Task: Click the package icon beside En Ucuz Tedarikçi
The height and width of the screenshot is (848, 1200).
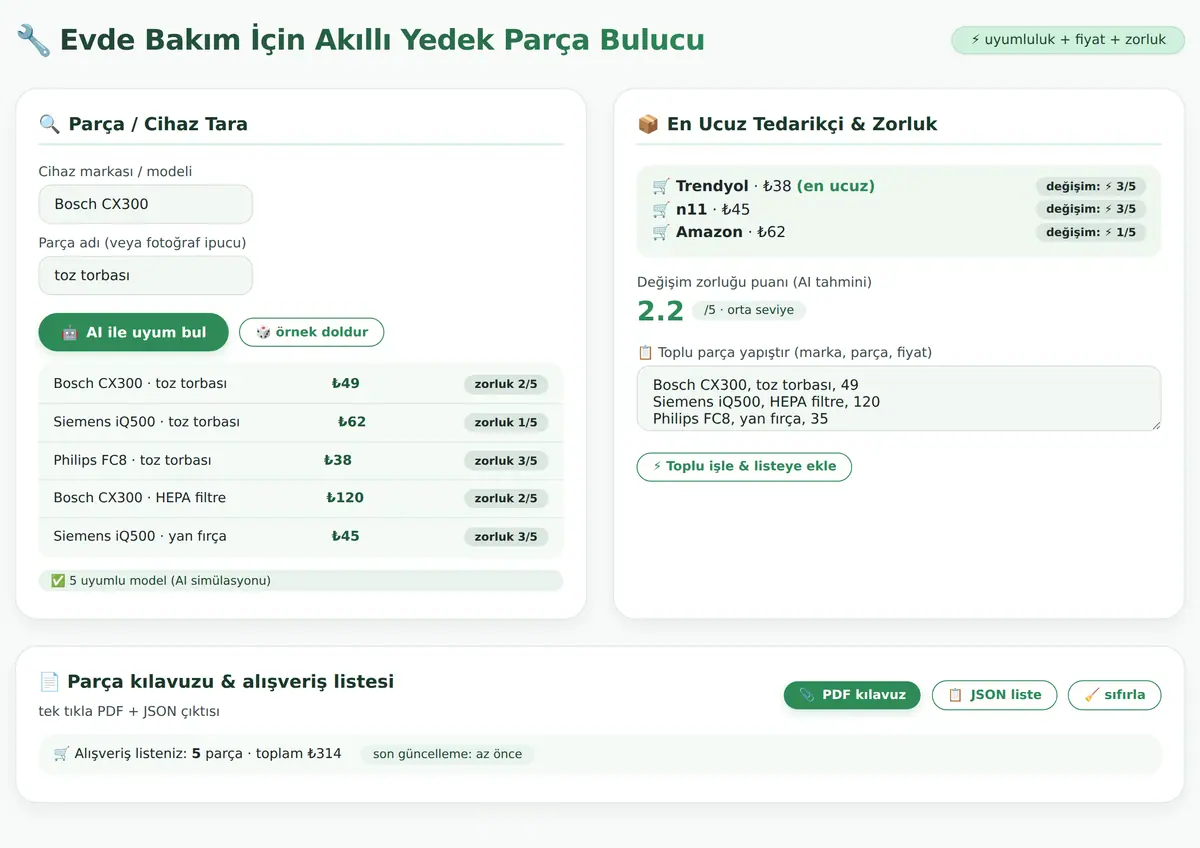Action: point(648,124)
